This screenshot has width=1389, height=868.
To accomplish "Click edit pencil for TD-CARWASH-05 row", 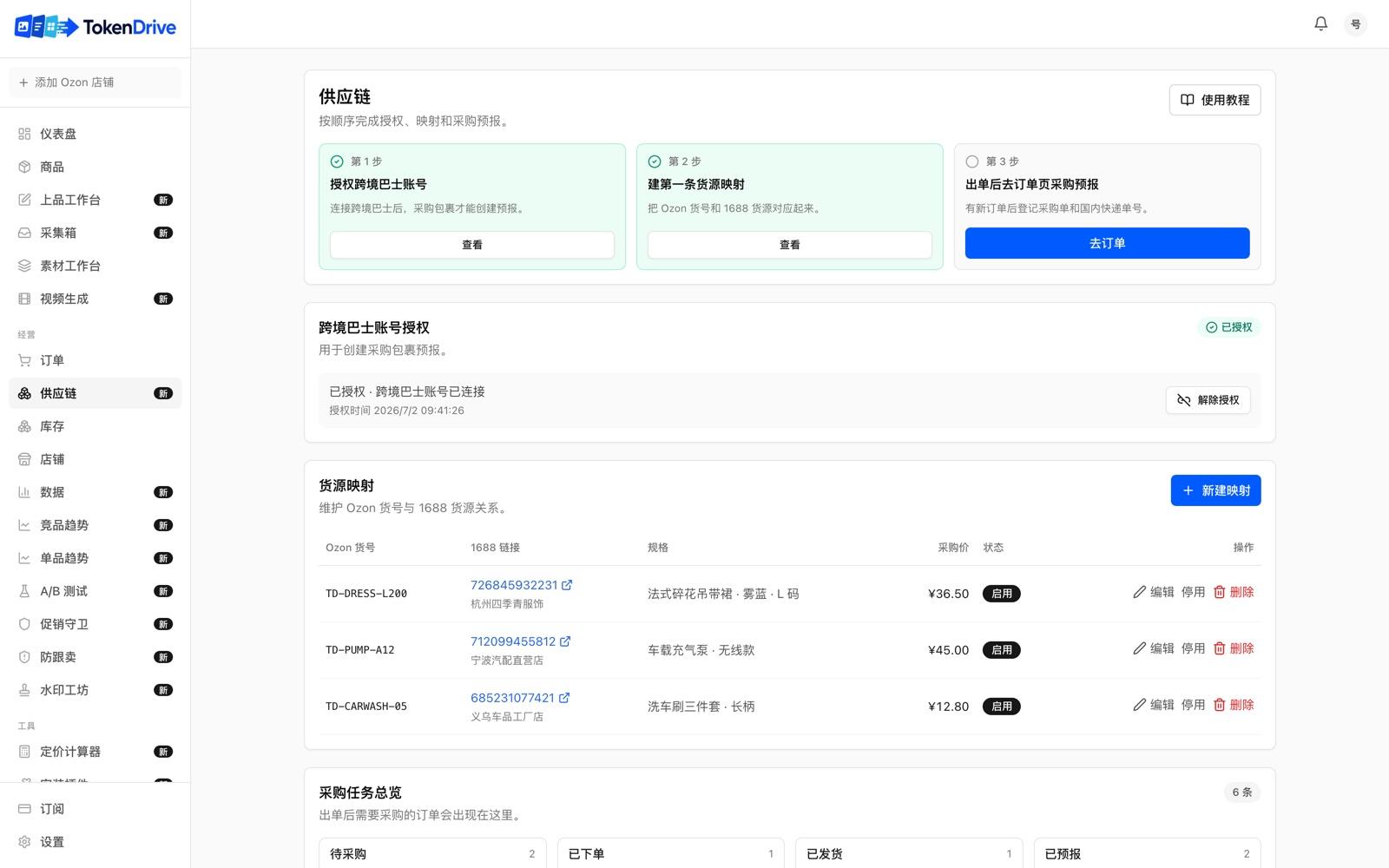I will click(x=1140, y=705).
